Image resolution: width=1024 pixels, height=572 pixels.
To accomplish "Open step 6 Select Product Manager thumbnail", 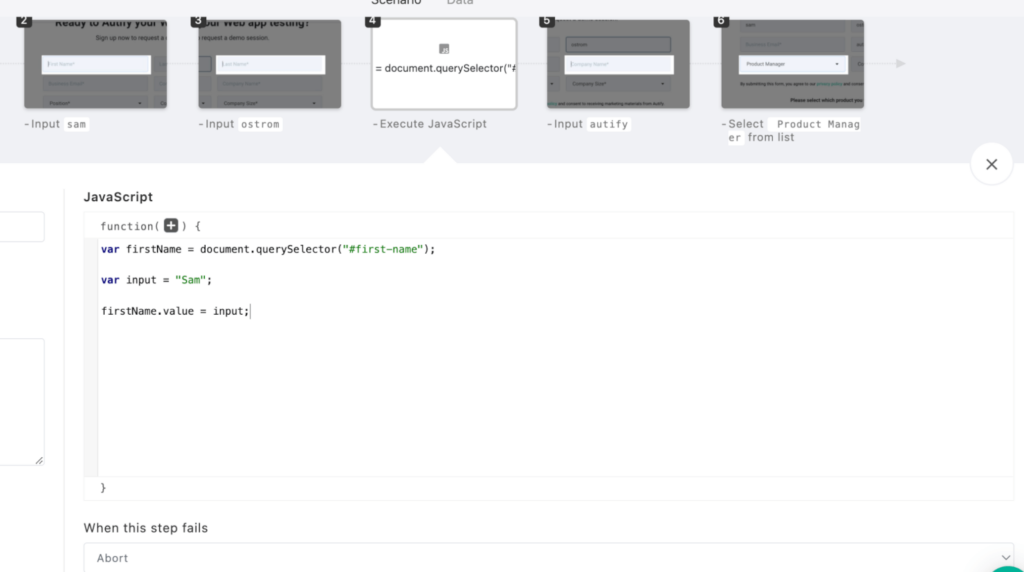I will tap(793, 63).
